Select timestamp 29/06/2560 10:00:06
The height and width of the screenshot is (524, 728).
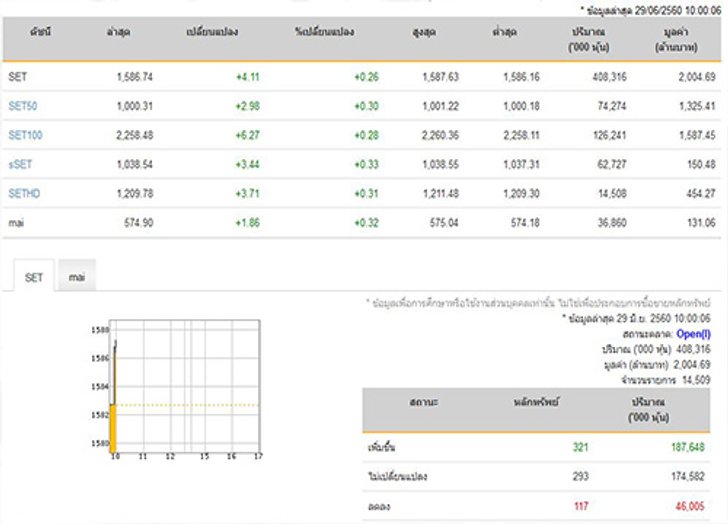tap(678, 10)
